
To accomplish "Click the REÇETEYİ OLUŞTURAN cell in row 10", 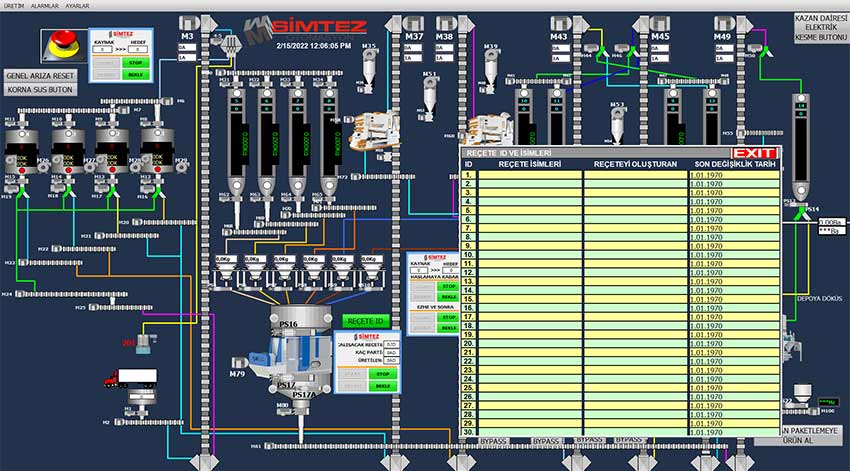I will [635, 255].
